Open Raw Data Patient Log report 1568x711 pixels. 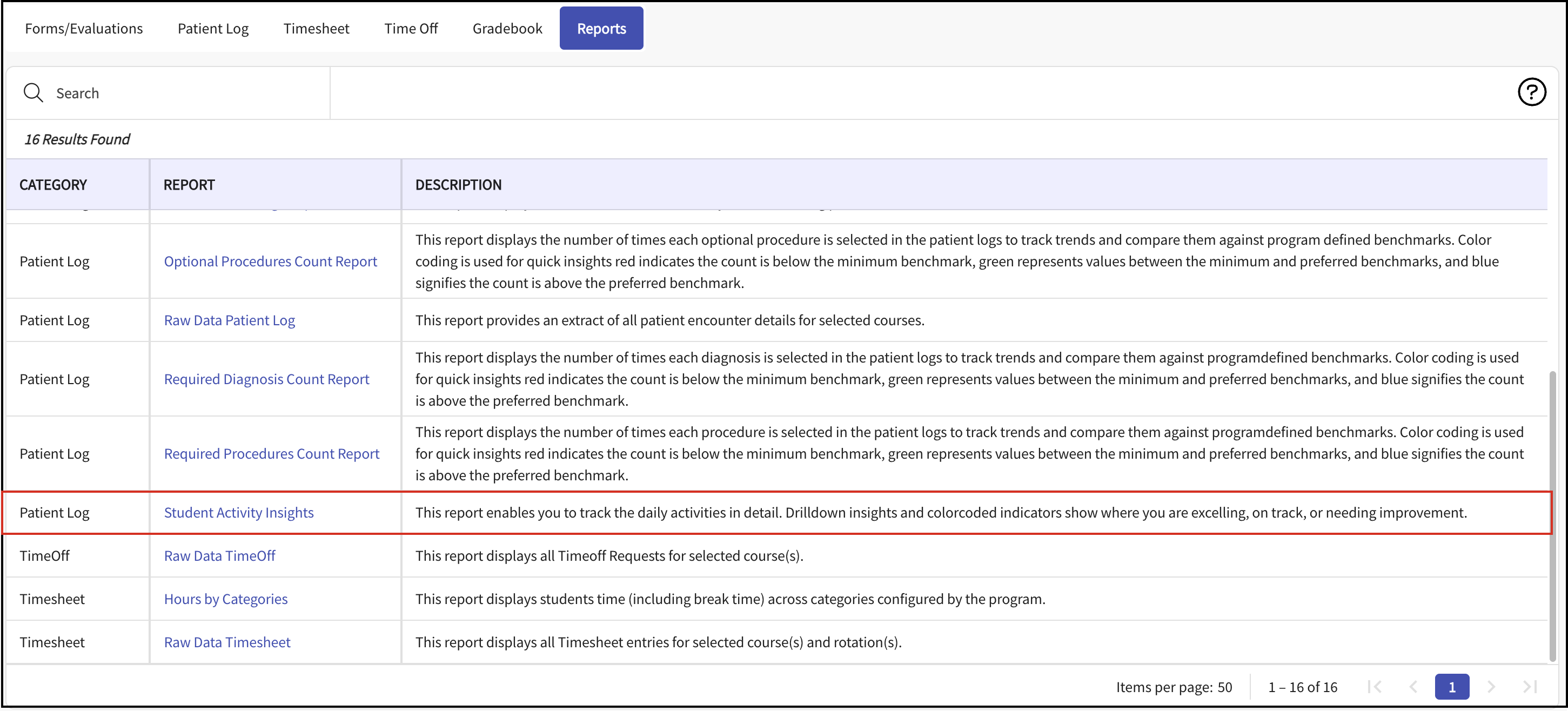click(x=230, y=320)
